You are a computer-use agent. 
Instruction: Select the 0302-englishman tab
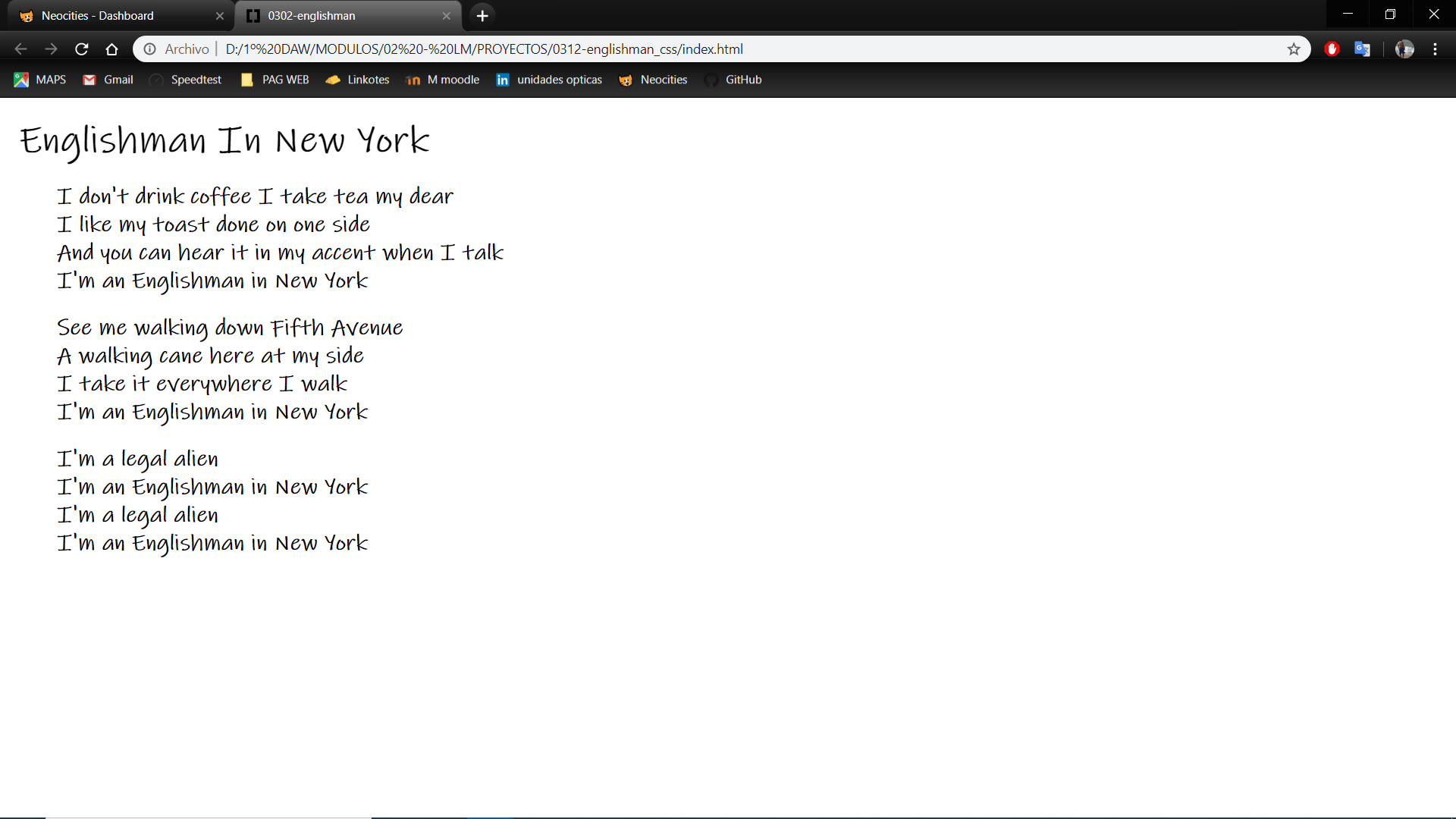[347, 15]
